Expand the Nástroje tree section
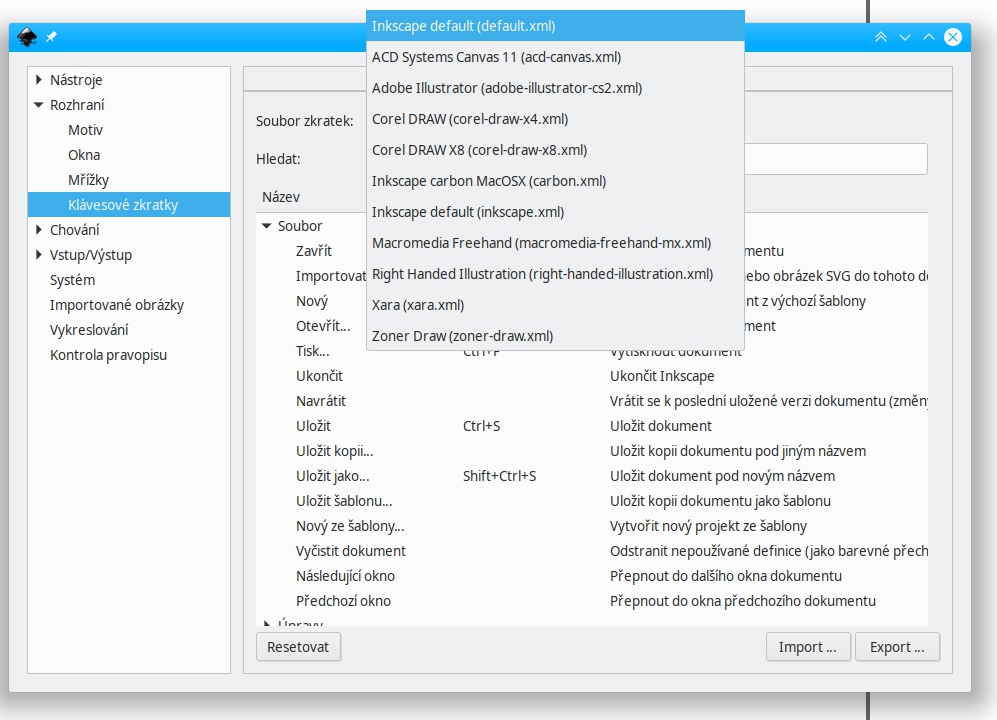Image resolution: width=997 pixels, height=720 pixels. tap(39, 80)
